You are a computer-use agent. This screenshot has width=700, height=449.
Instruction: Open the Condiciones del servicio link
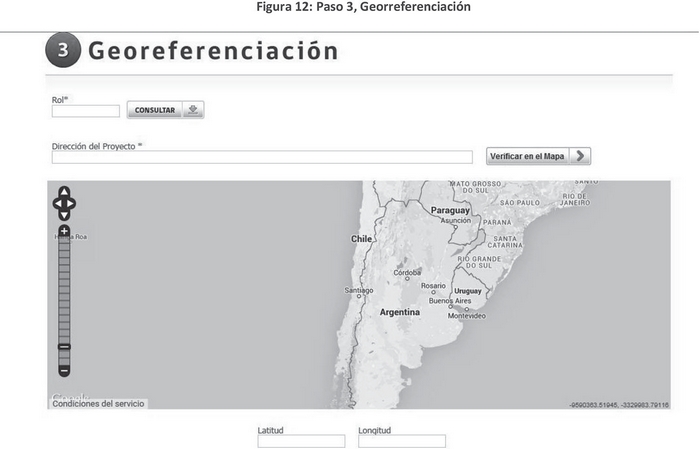point(98,403)
